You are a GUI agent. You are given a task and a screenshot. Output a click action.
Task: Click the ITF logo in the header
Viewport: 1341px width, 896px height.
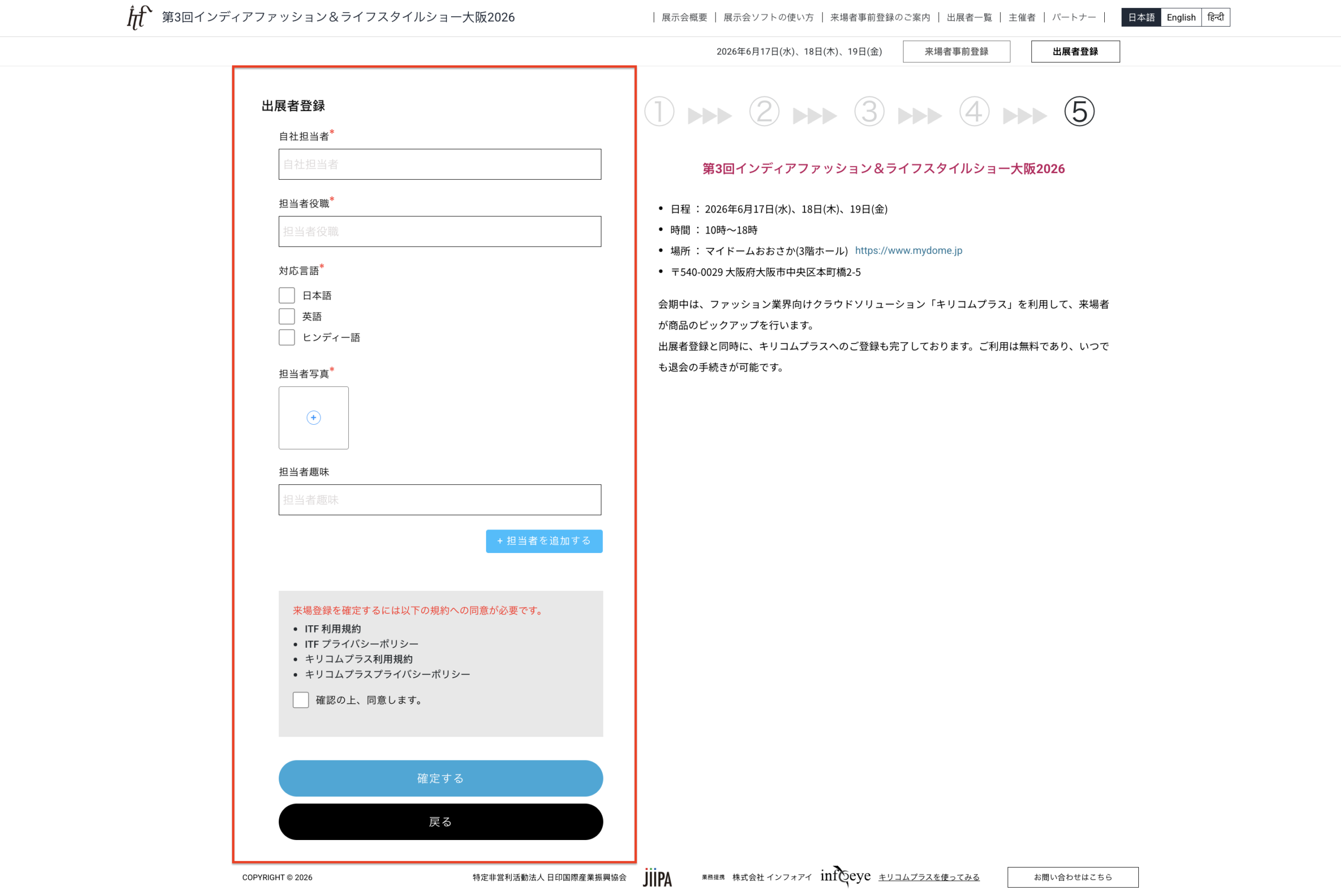click(139, 17)
